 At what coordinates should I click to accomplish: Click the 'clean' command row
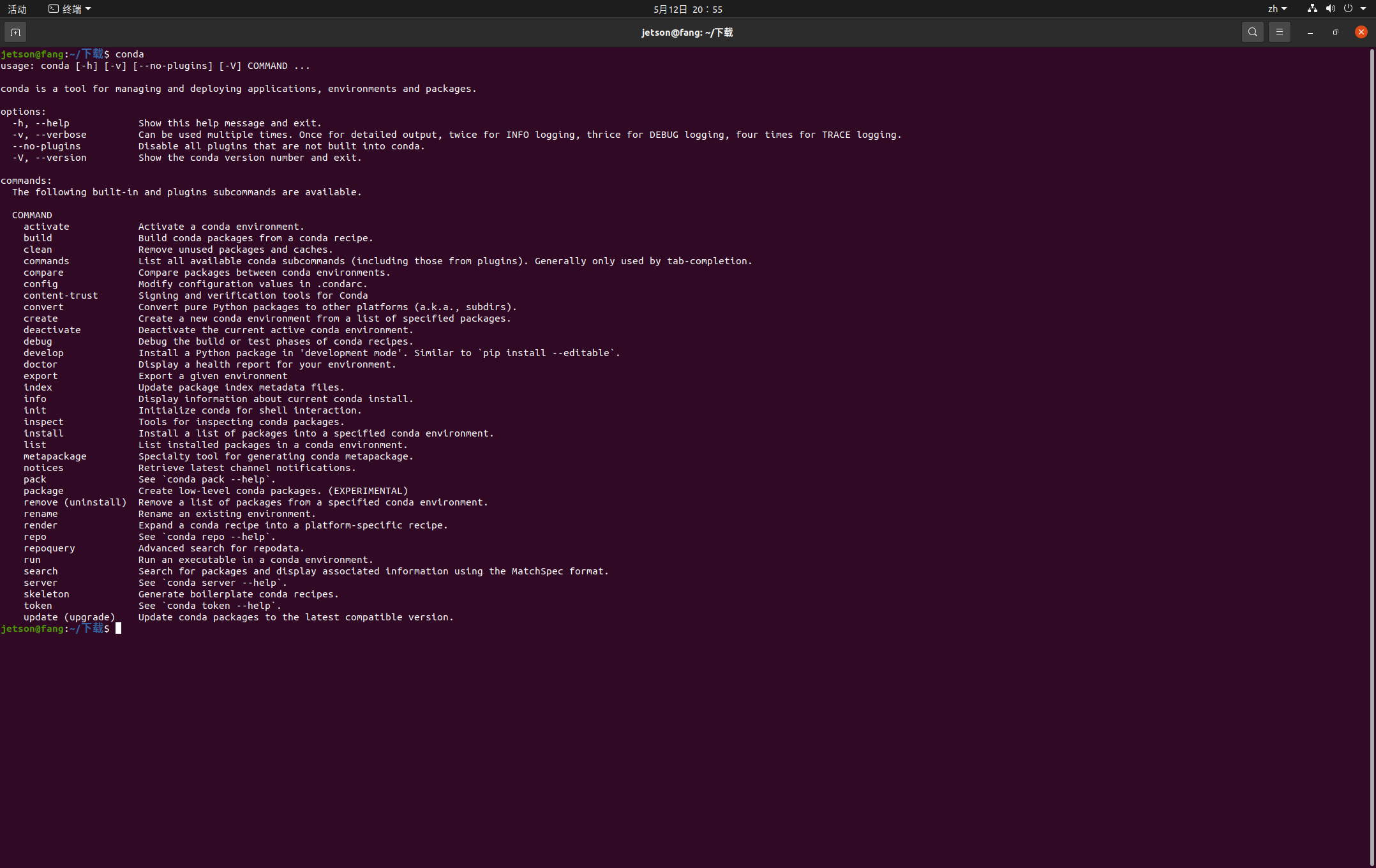(x=179, y=250)
